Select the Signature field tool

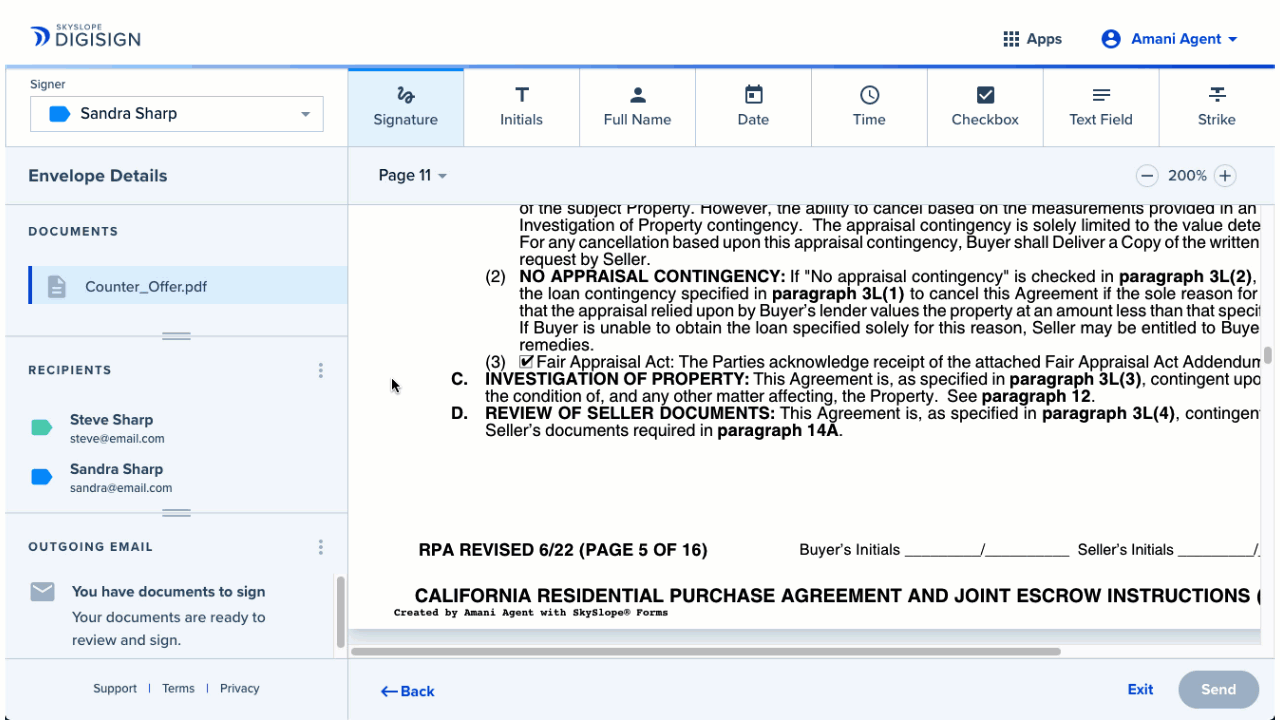pyautogui.click(x=405, y=107)
